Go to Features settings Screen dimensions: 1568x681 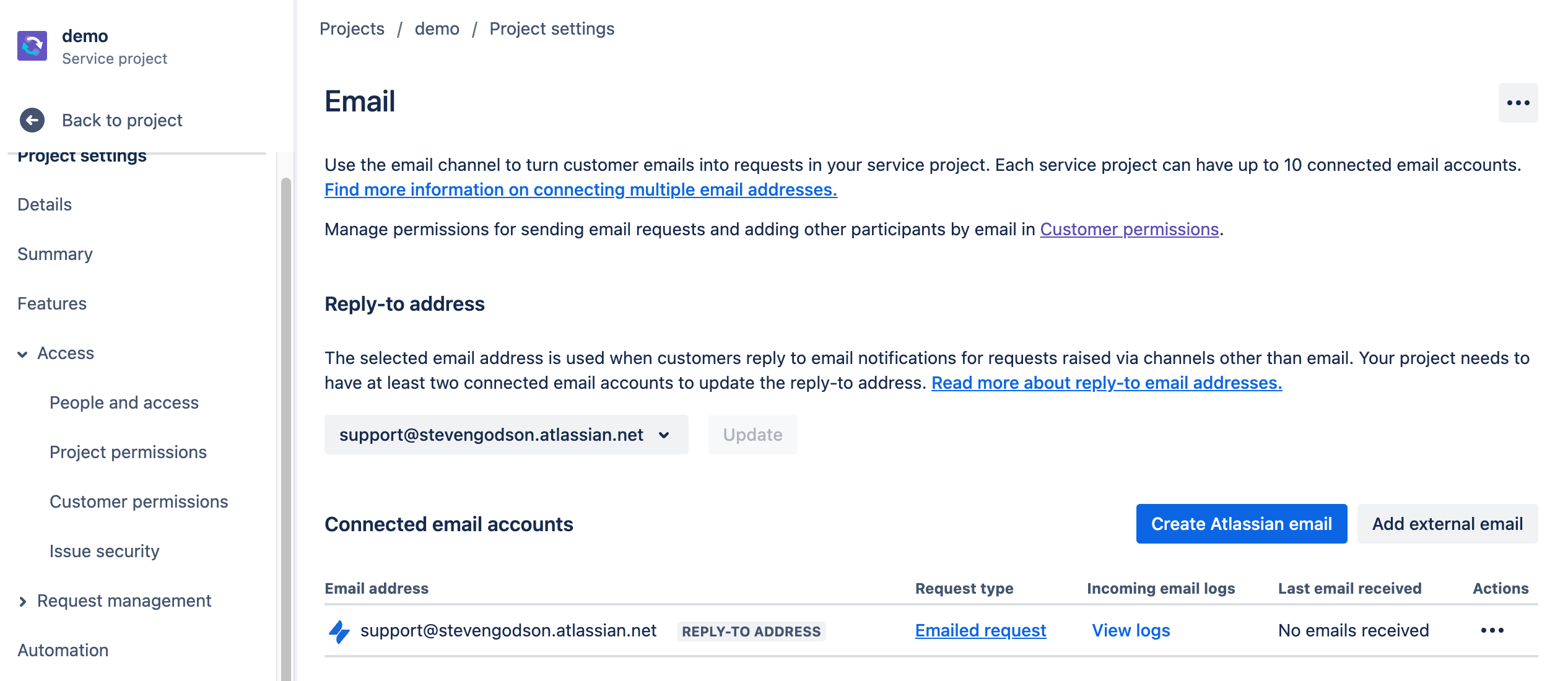(x=52, y=303)
